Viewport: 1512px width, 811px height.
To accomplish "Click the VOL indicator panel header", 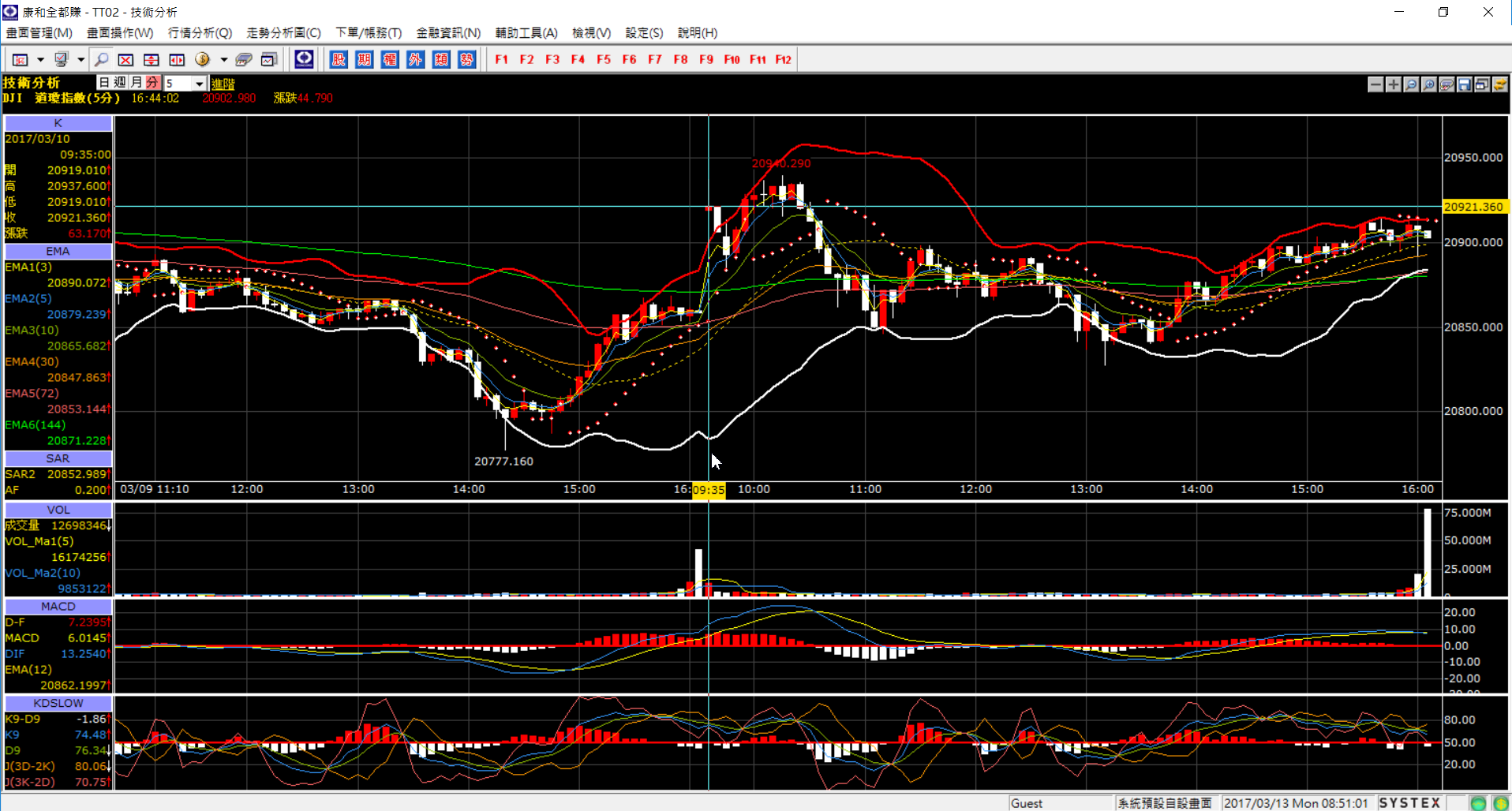I will click(58, 510).
